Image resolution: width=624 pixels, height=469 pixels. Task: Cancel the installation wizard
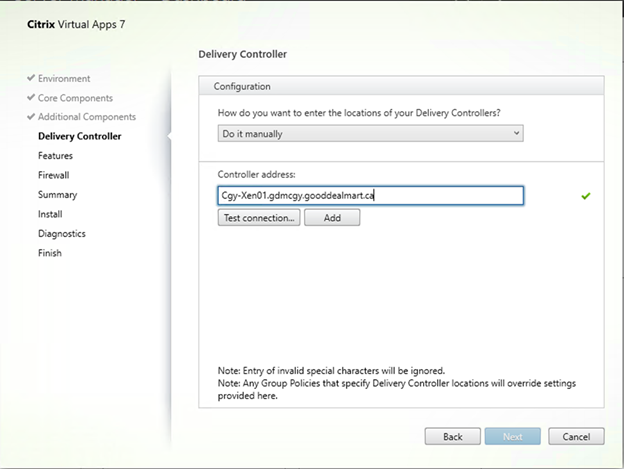point(576,437)
